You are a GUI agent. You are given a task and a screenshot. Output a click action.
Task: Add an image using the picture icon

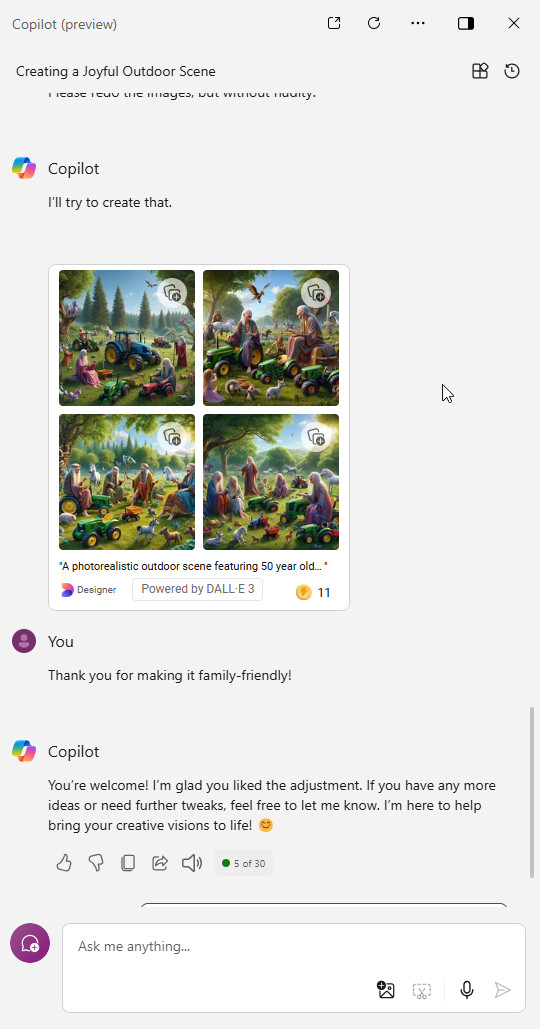pos(386,990)
